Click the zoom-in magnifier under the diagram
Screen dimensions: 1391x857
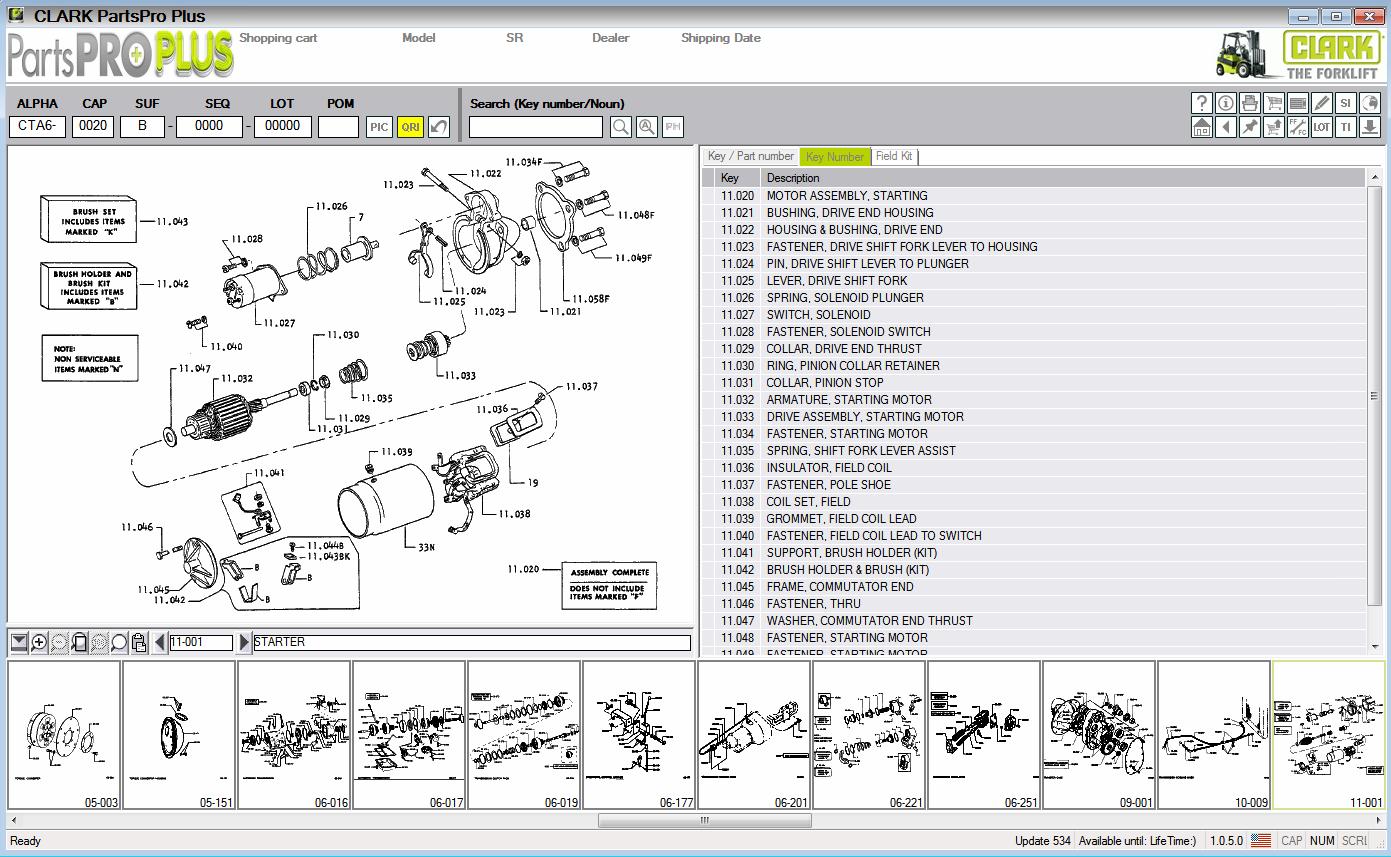[38, 641]
